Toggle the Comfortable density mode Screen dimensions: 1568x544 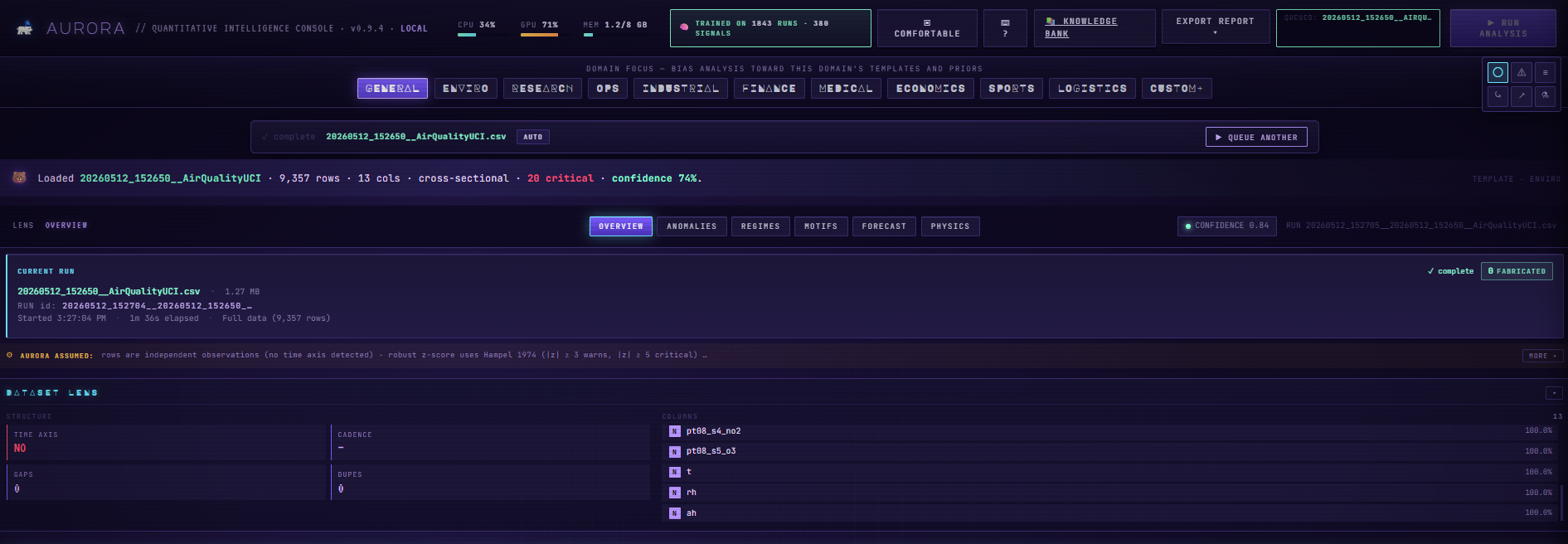point(927,28)
